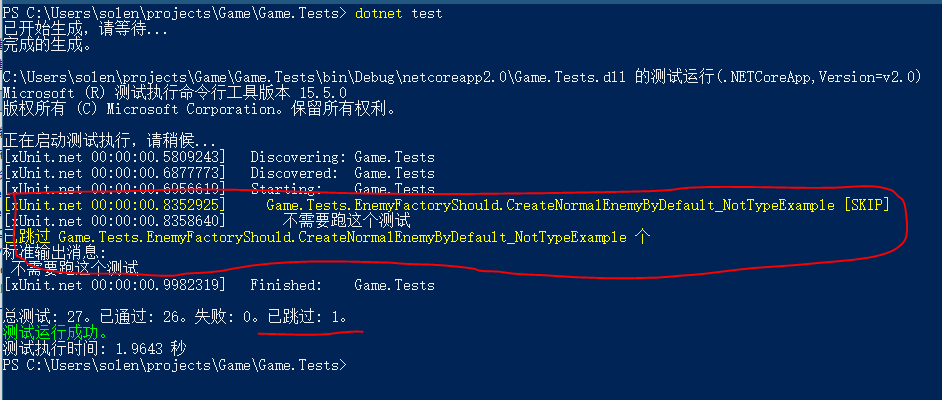Screen dimensions: 942x400
Task: Click the 'Discovered: Game.Tests' log line
Action: pyautogui.click(x=342, y=174)
